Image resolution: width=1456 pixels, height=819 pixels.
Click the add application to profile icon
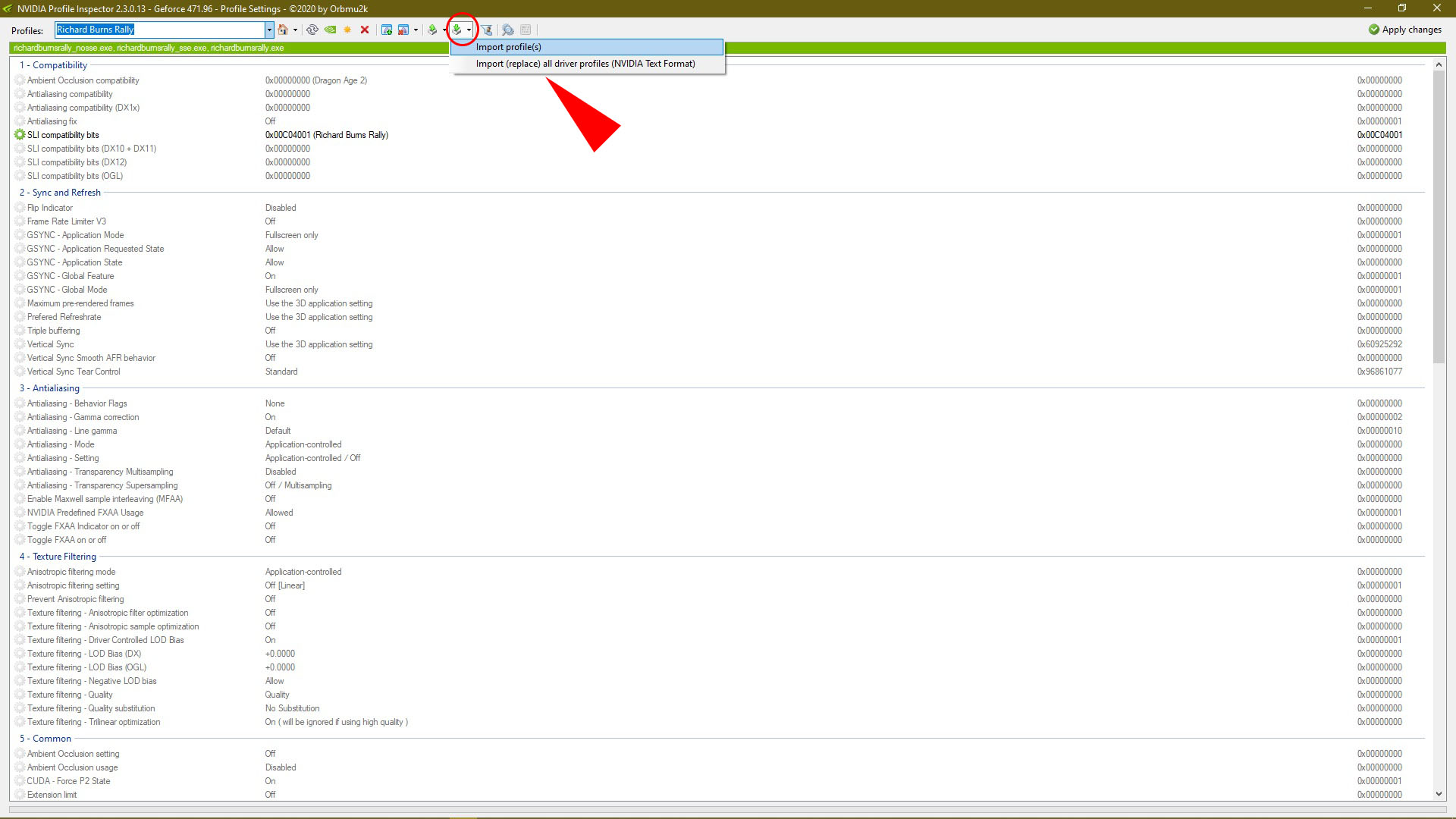(387, 30)
